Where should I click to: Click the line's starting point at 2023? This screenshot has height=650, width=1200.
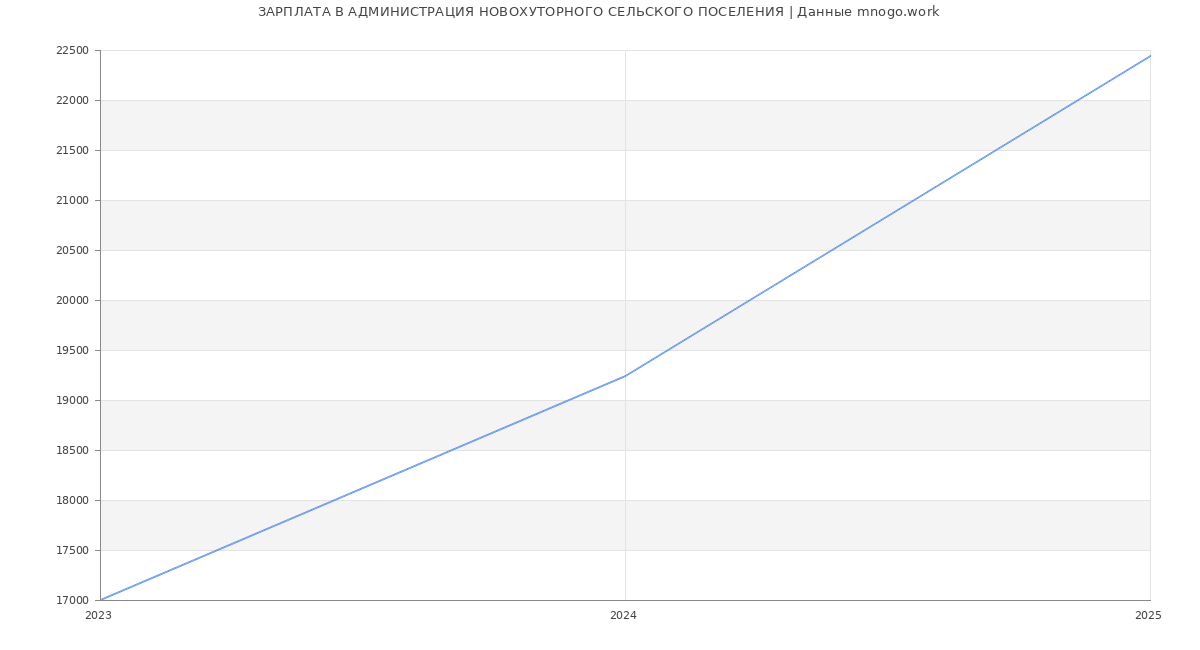click(x=101, y=600)
